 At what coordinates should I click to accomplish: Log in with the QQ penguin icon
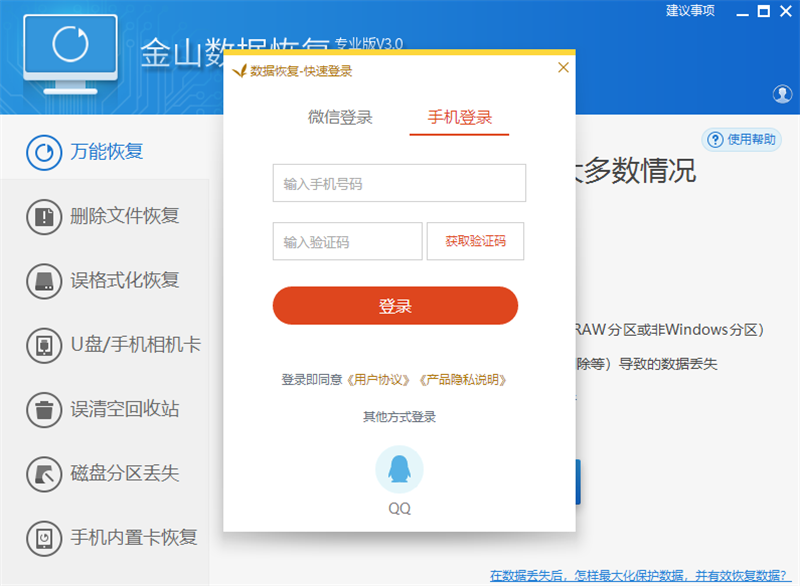(399, 469)
